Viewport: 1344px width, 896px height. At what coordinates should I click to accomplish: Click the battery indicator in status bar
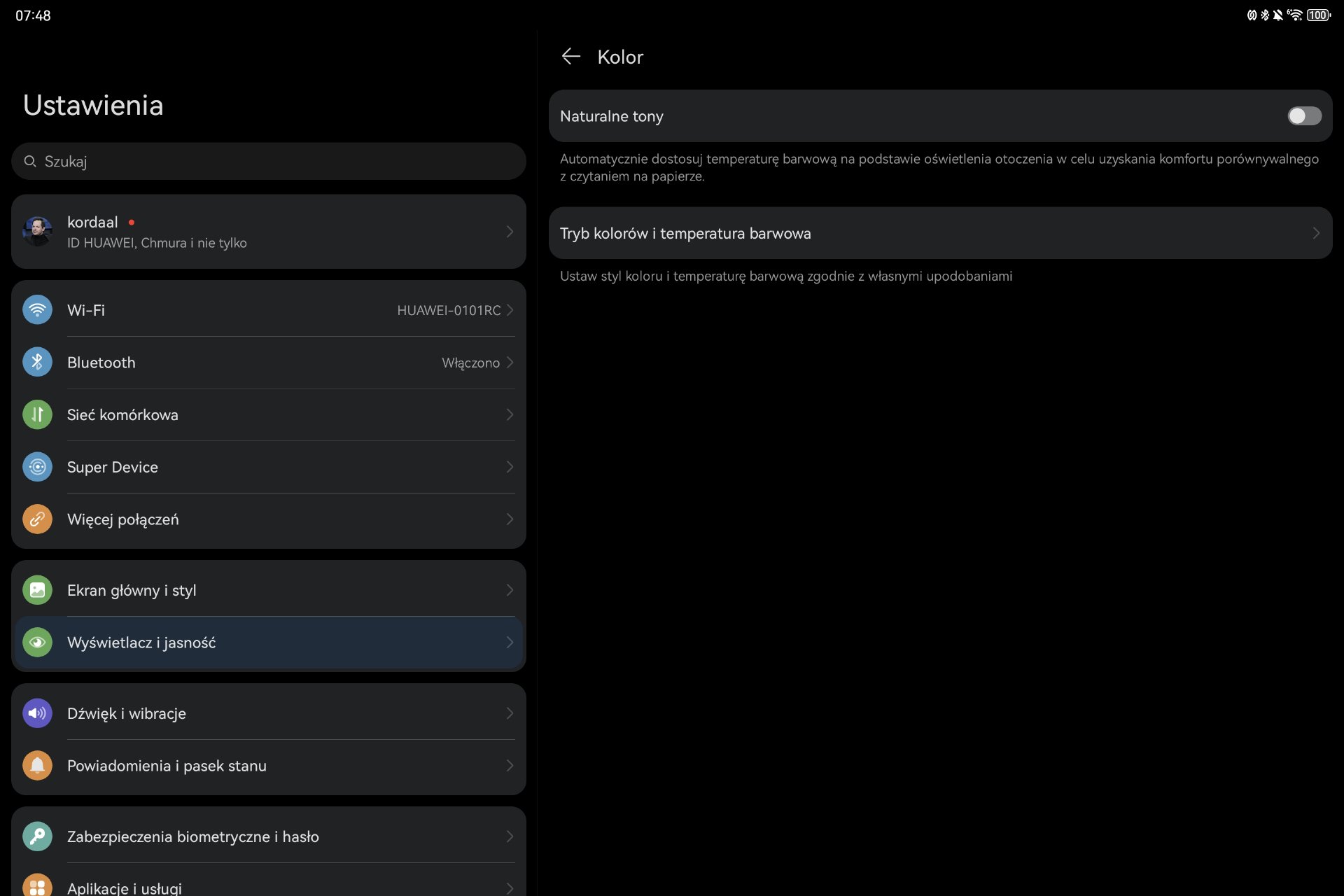[1319, 15]
